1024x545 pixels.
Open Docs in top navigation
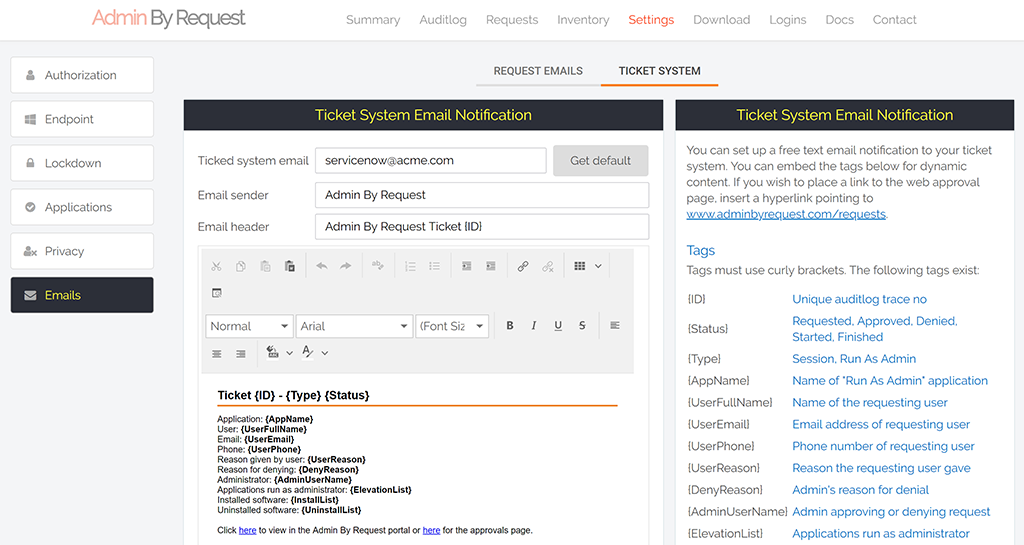pos(840,20)
